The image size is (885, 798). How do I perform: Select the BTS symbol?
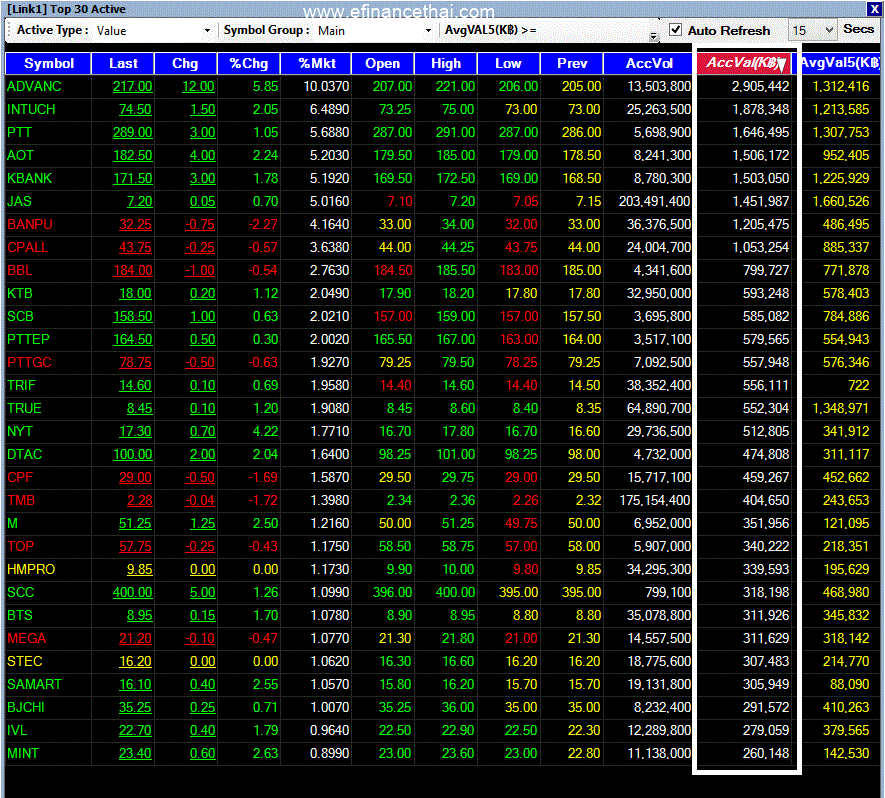(20, 615)
